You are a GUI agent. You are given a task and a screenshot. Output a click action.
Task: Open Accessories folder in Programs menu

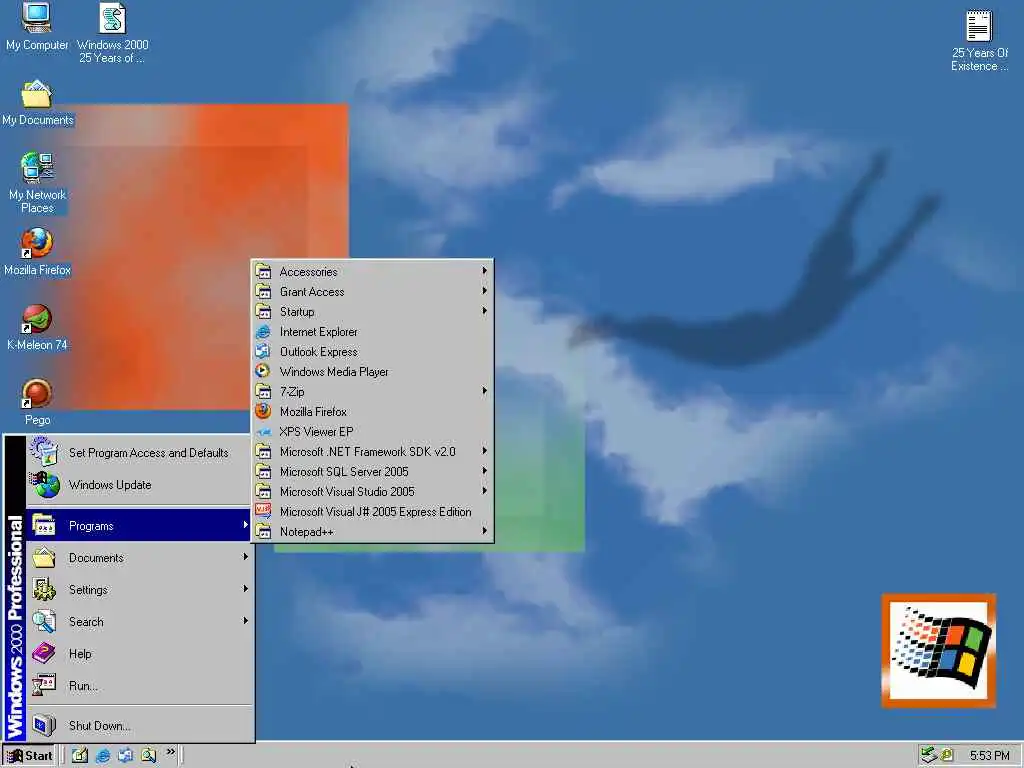[x=372, y=271]
